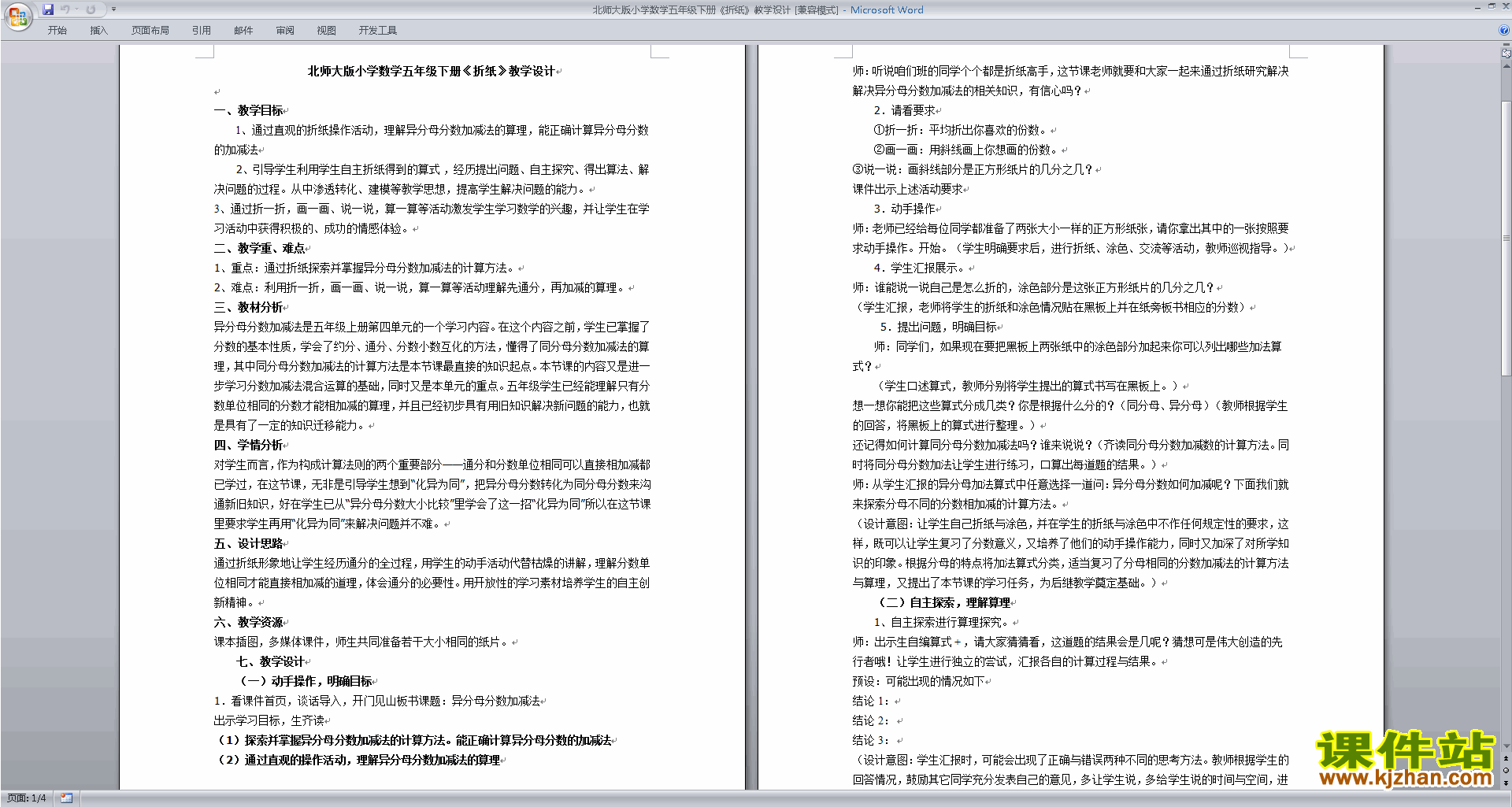1512x807 pixels.
Task: Click the macro recording icon in status bar
Action: [x=66, y=798]
